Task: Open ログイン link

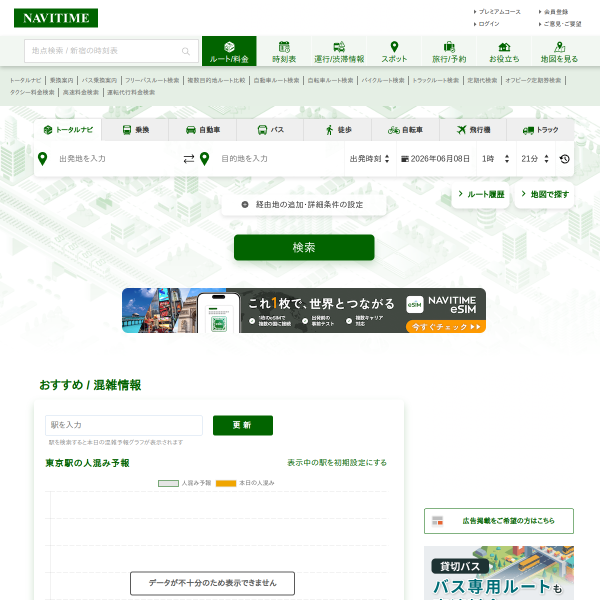Action: pyautogui.click(x=487, y=24)
